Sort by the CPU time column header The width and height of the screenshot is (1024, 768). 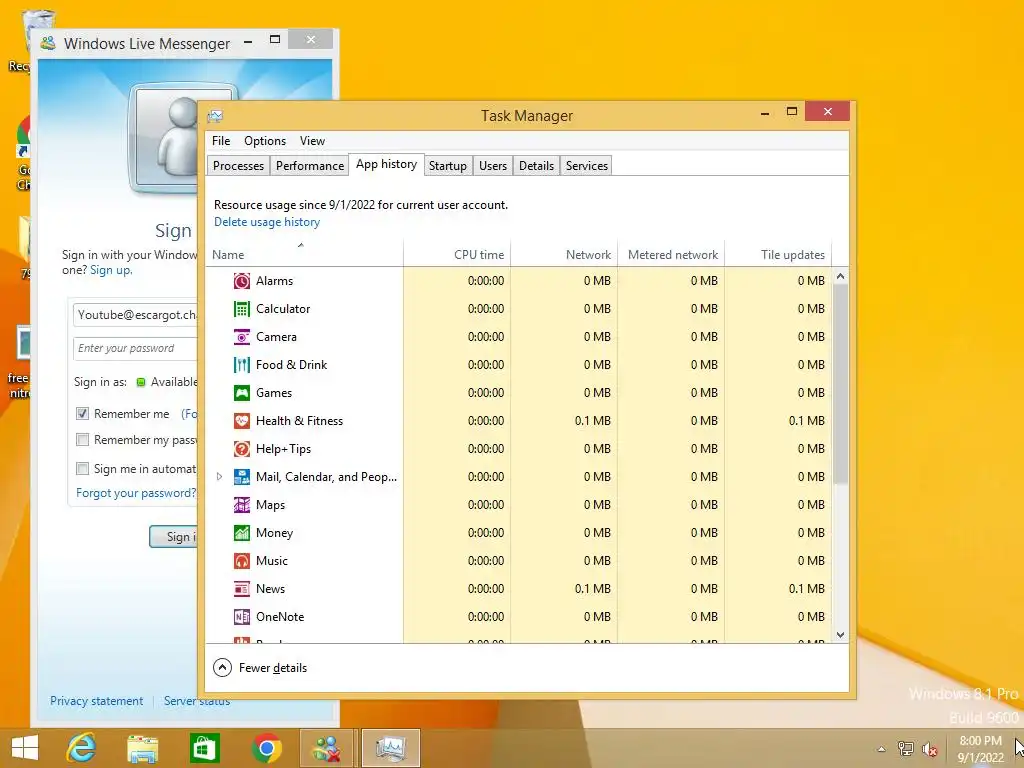457,255
